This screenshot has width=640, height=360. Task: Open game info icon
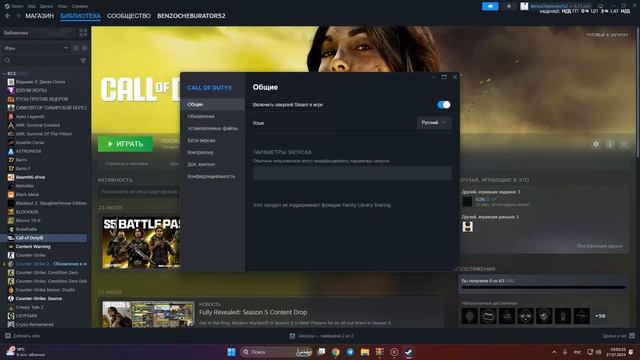(x=610, y=144)
